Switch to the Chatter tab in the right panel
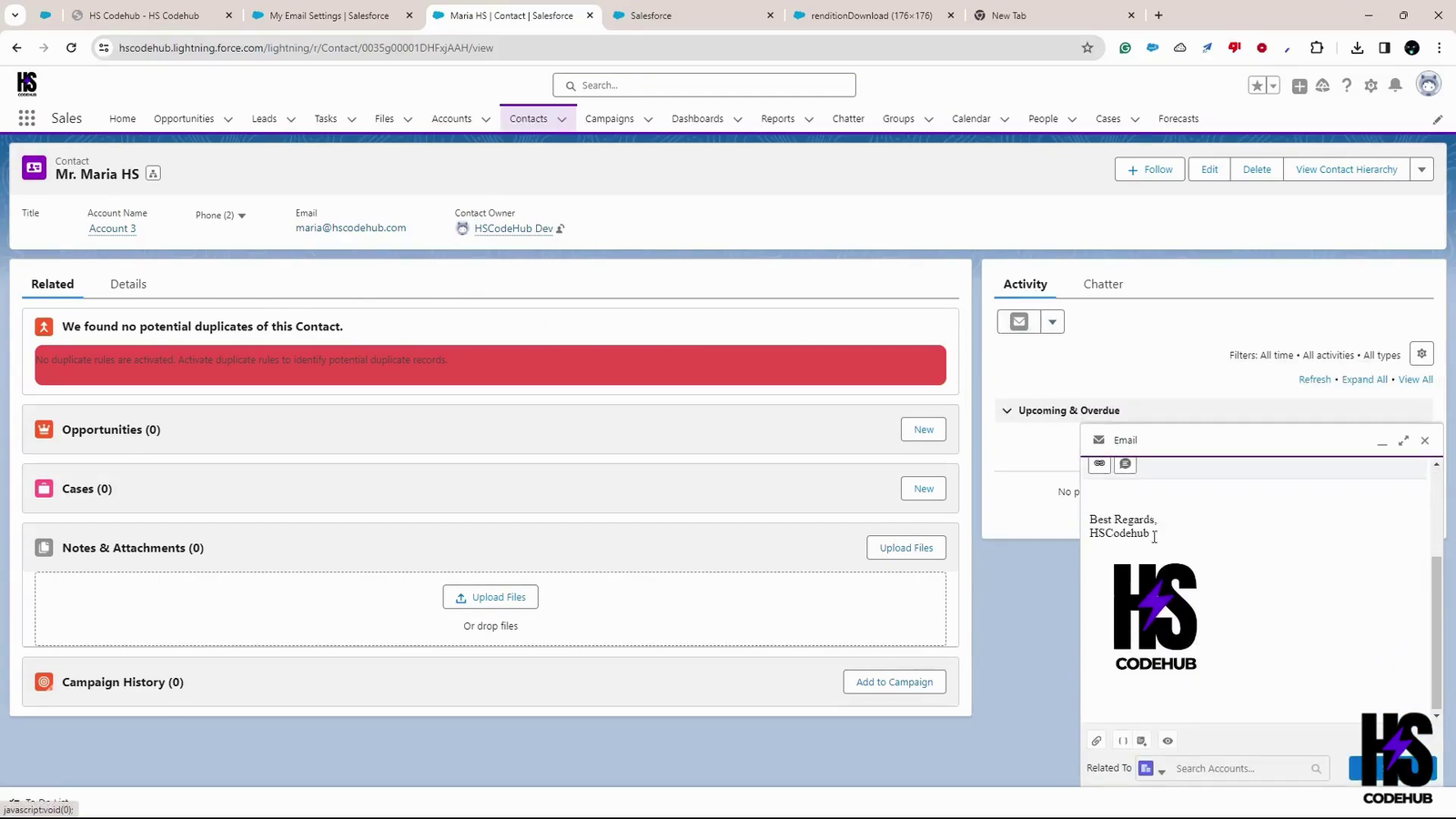The image size is (1456, 819). pos(1103,284)
